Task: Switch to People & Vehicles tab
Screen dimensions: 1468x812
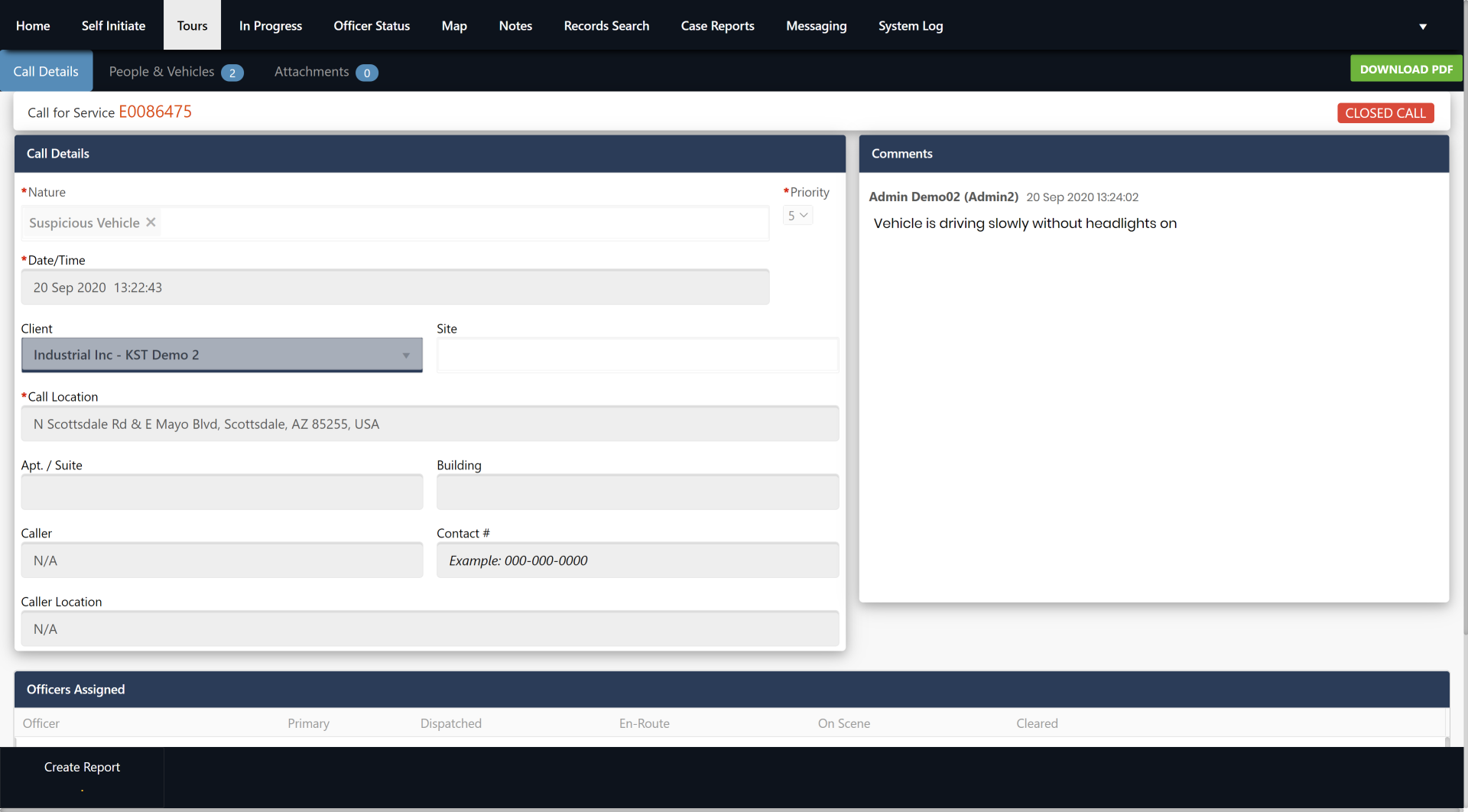Action: [175, 72]
